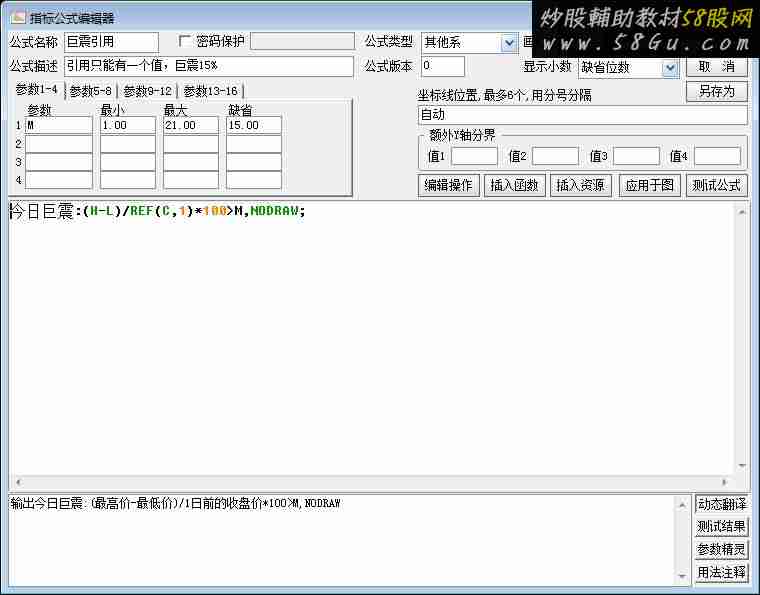Click the 公式版本 field showing 0

pyautogui.click(x=443, y=66)
